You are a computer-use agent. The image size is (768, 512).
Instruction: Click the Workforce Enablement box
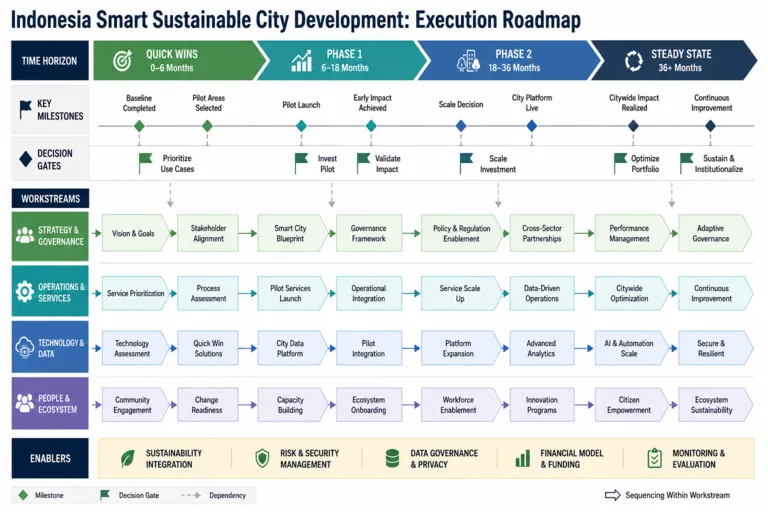pyautogui.click(x=461, y=405)
